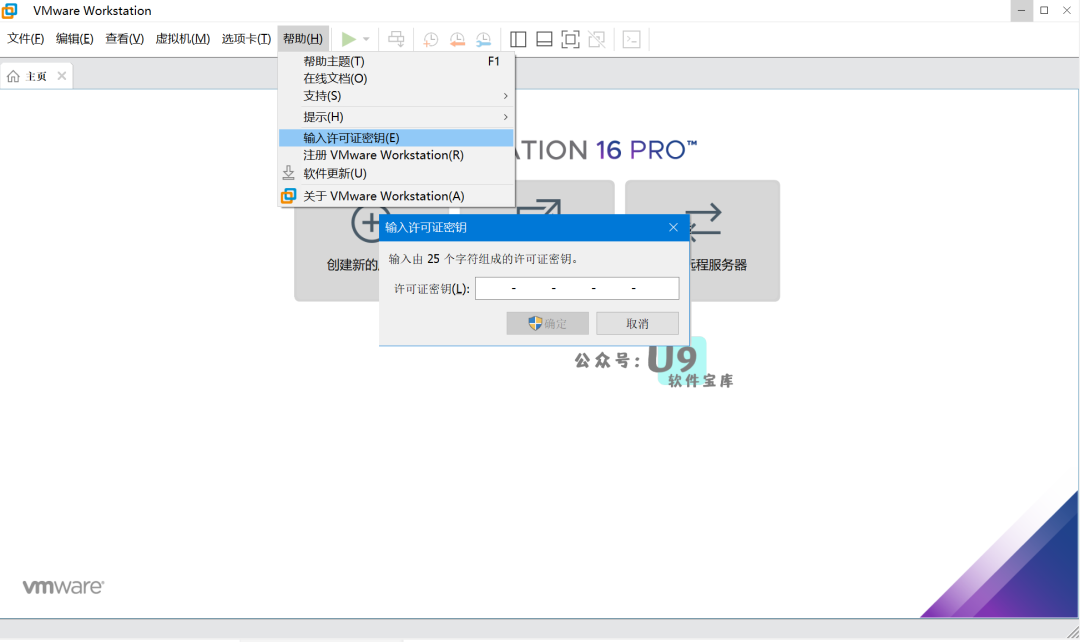Expand the 提示(H) submenu
Viewport: 1080px width, 642px height.
tap(396, 117)
